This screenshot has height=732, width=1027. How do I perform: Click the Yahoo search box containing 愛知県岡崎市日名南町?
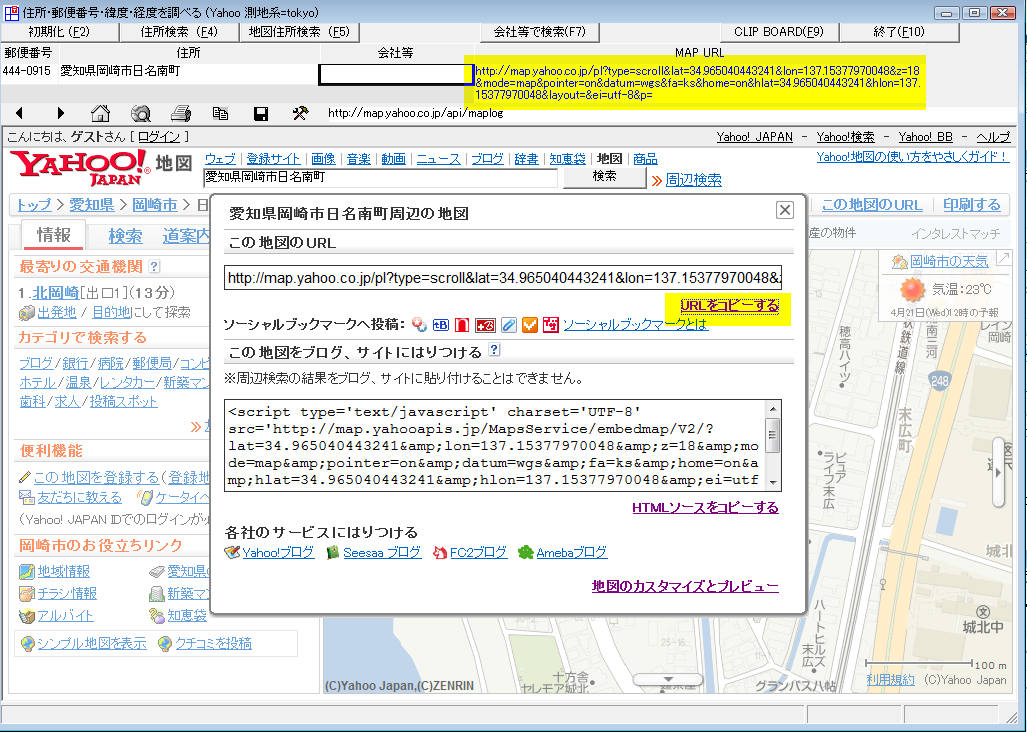pos(381,177)
